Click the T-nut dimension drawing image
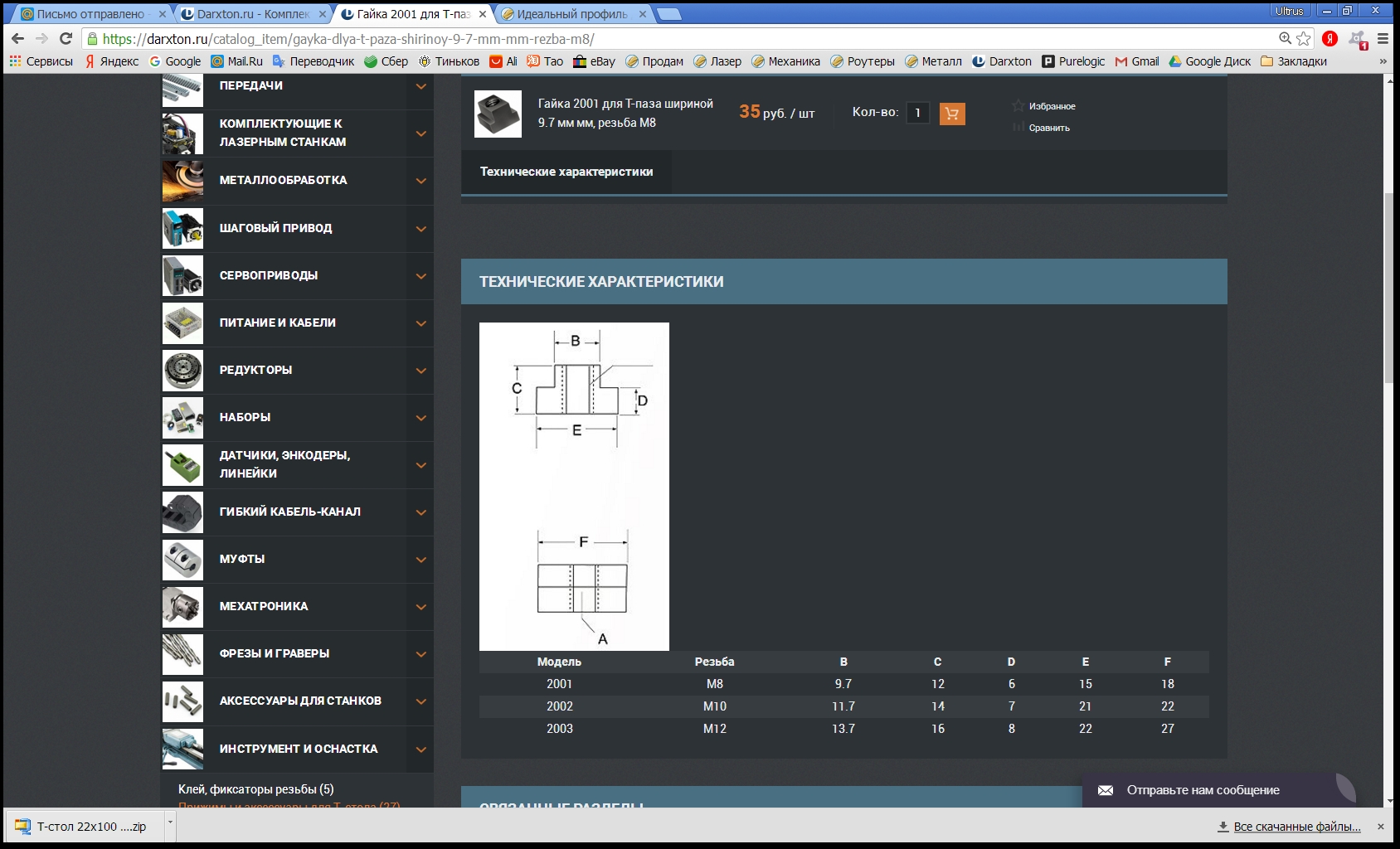 [x=574, y=486]
